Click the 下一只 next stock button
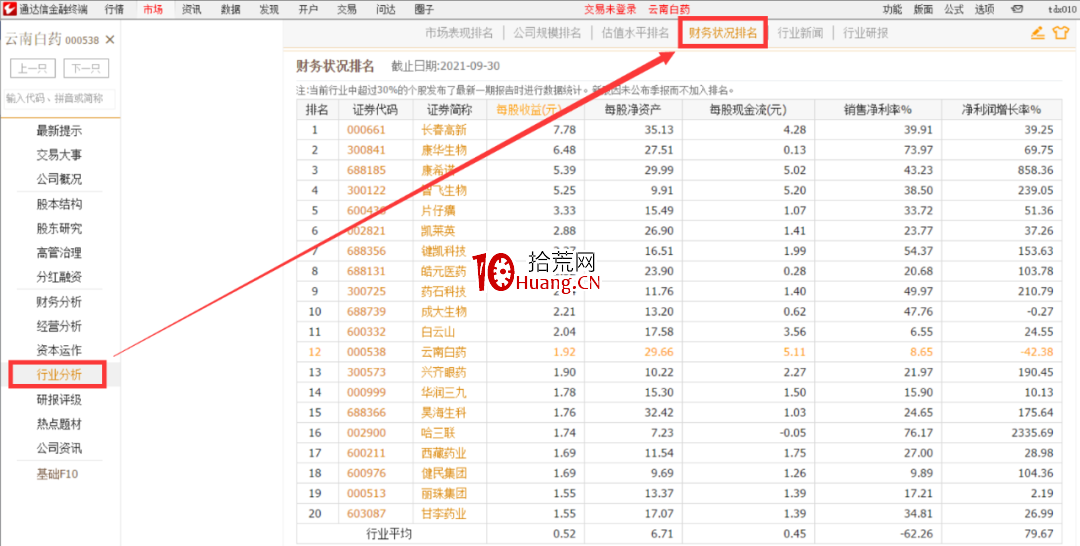This screenshot has width=1080, height=546. point(86,68)
